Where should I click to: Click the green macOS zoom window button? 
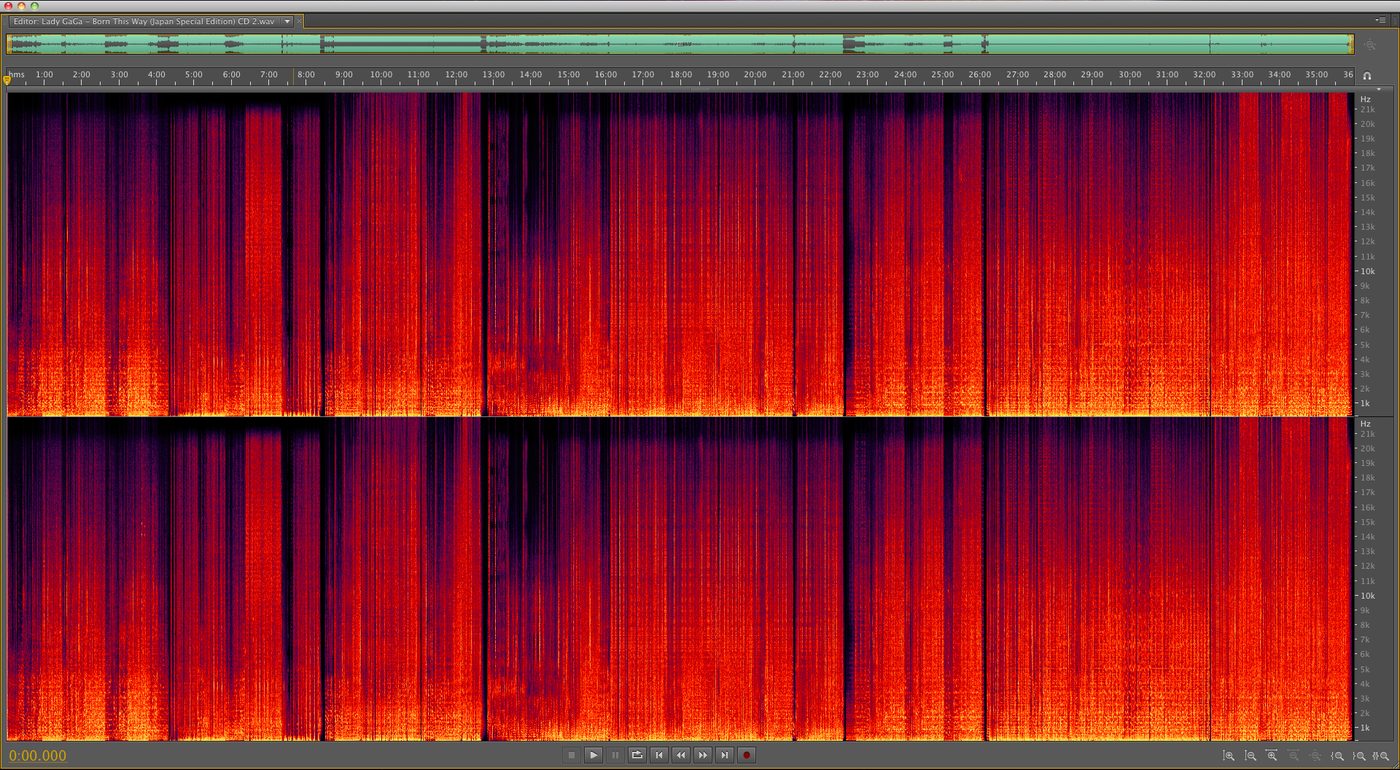click(x=34, y=6)
